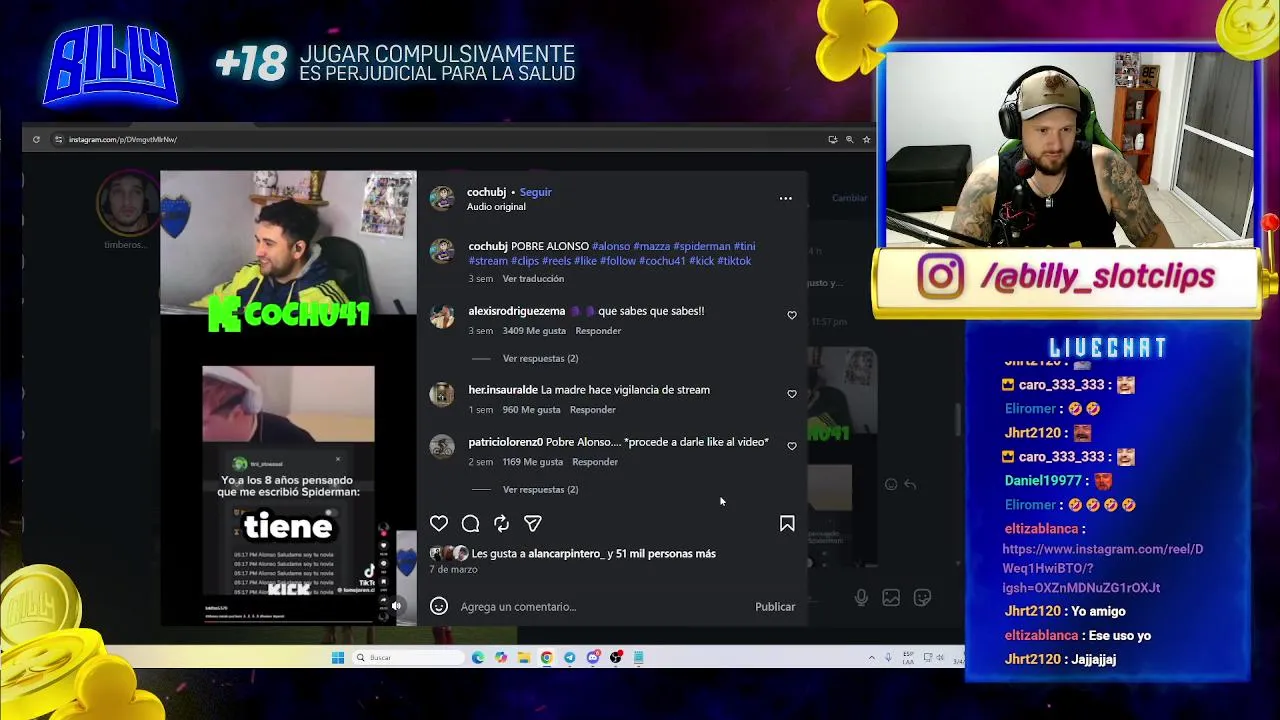
Task: Click install app icon in address bar
Action: (x=832, y=139)
